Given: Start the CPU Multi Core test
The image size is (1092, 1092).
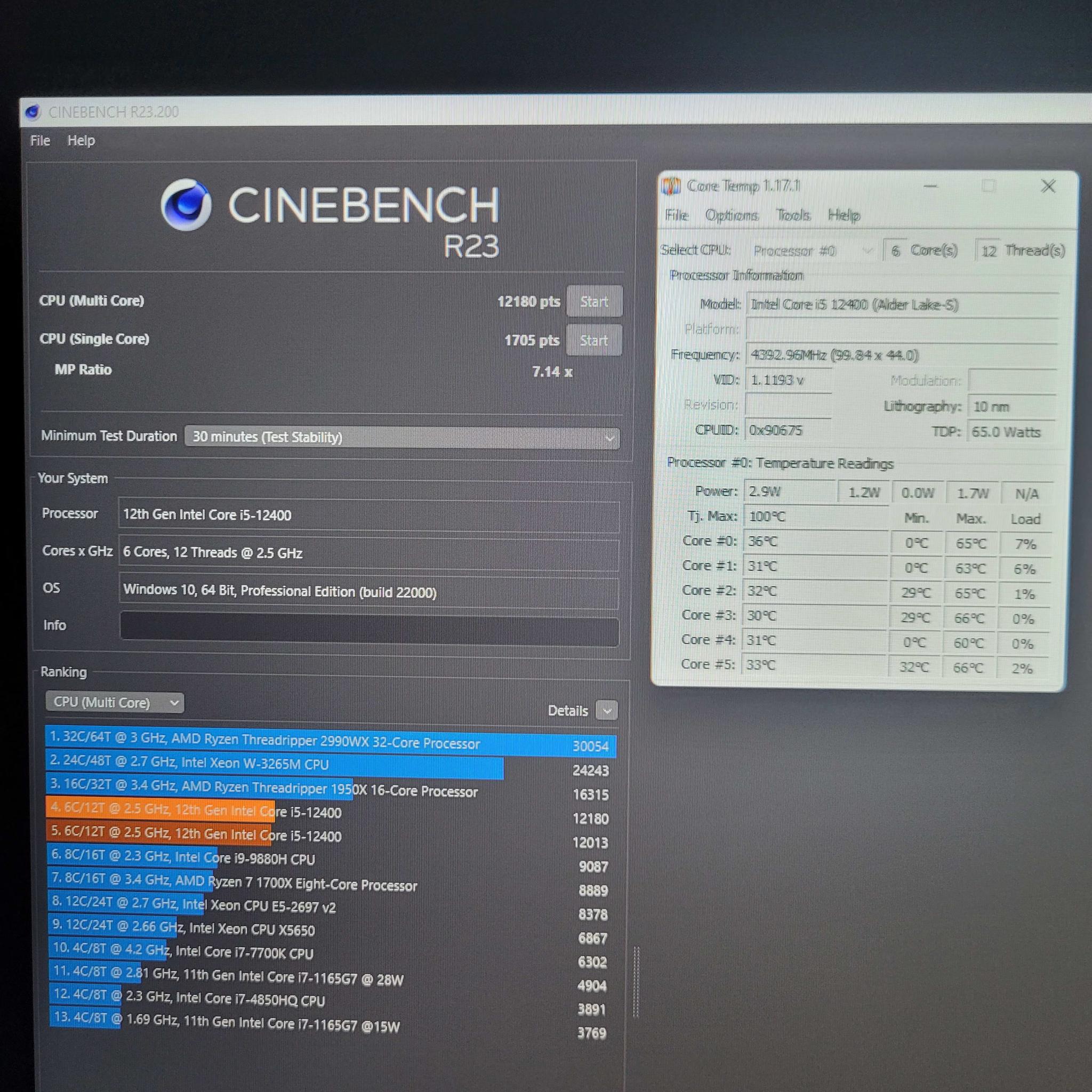Looking at the screenshot, I should (594, 301).
